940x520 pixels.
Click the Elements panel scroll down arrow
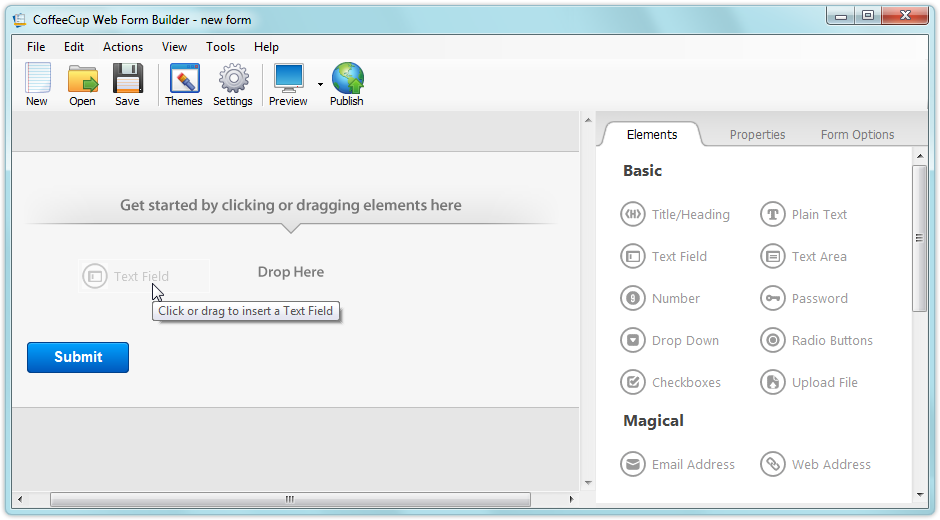click(920, 495)
